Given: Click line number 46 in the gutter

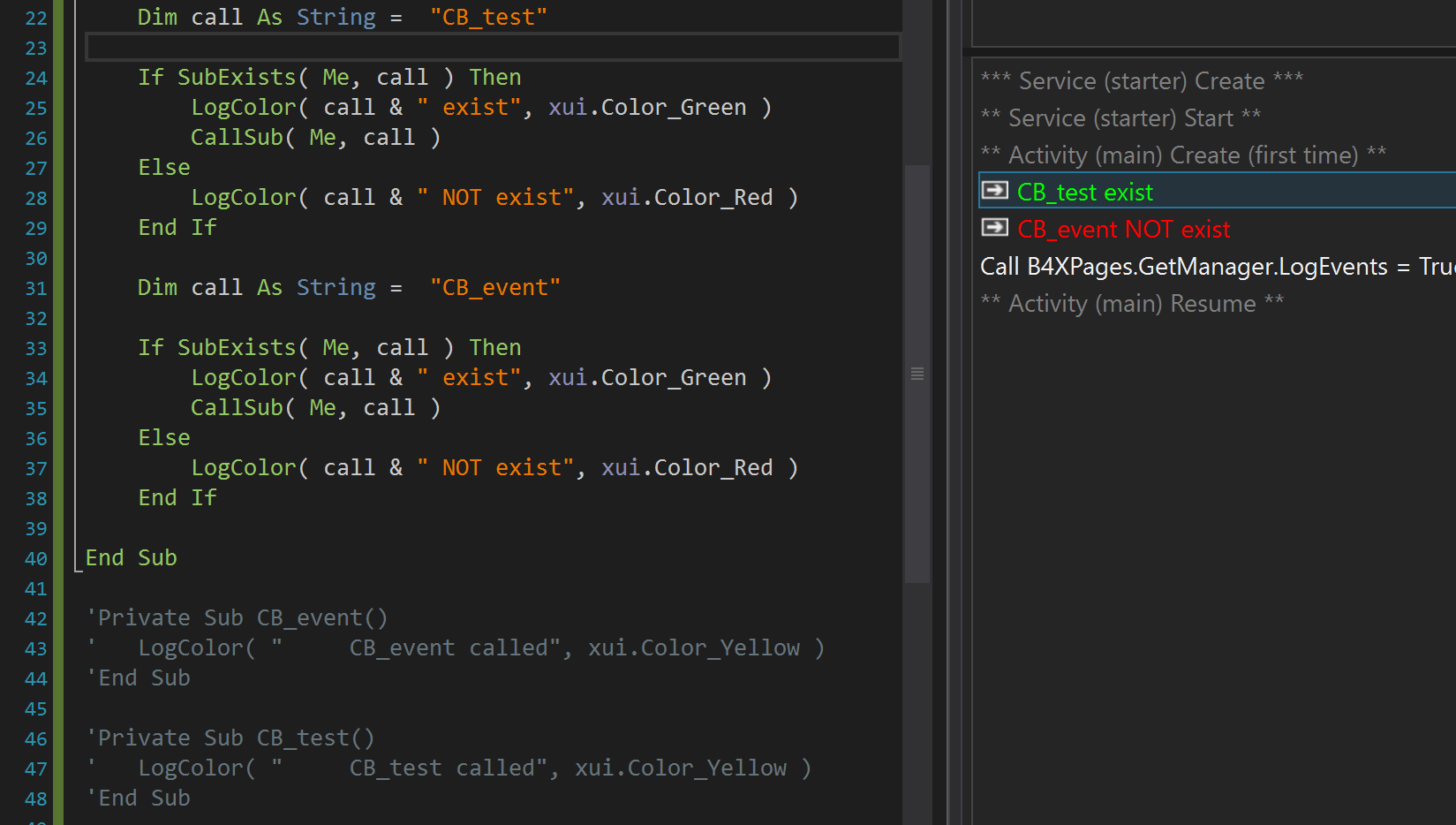Looking at the screenshot, I should click(36, 738).
